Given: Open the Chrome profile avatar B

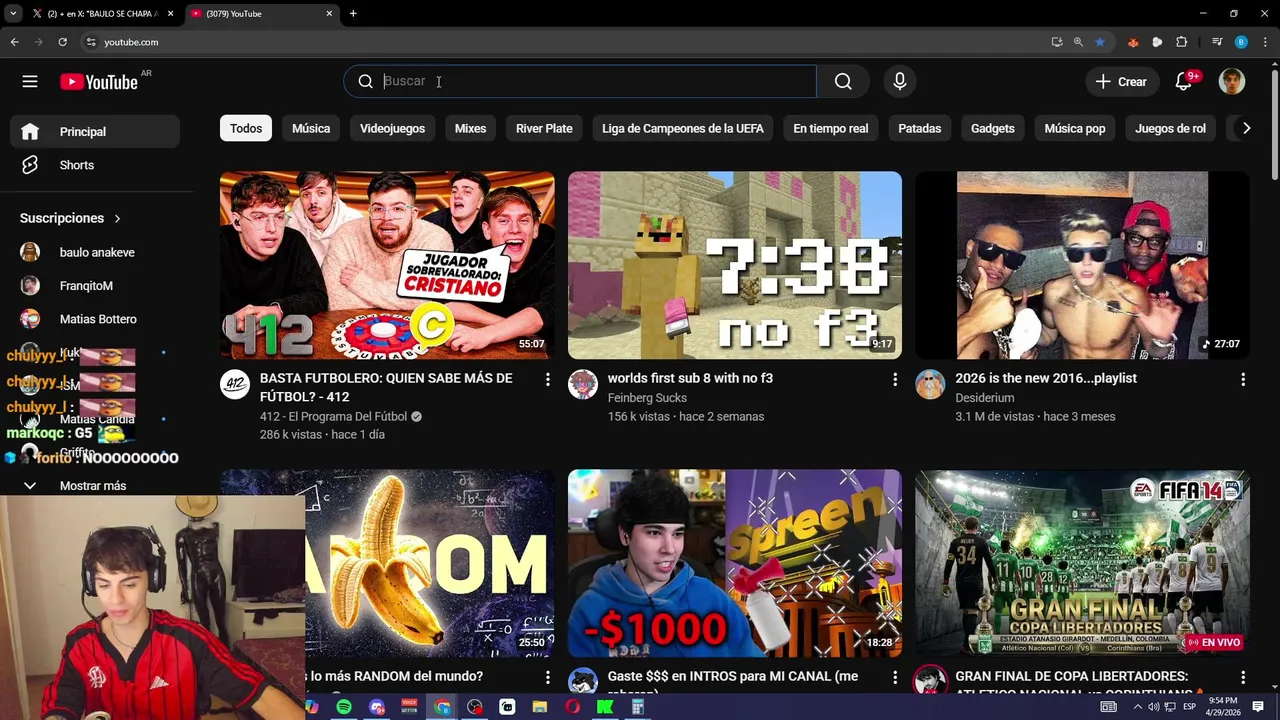Looking at the screenshot, I should coord(1241,42).
